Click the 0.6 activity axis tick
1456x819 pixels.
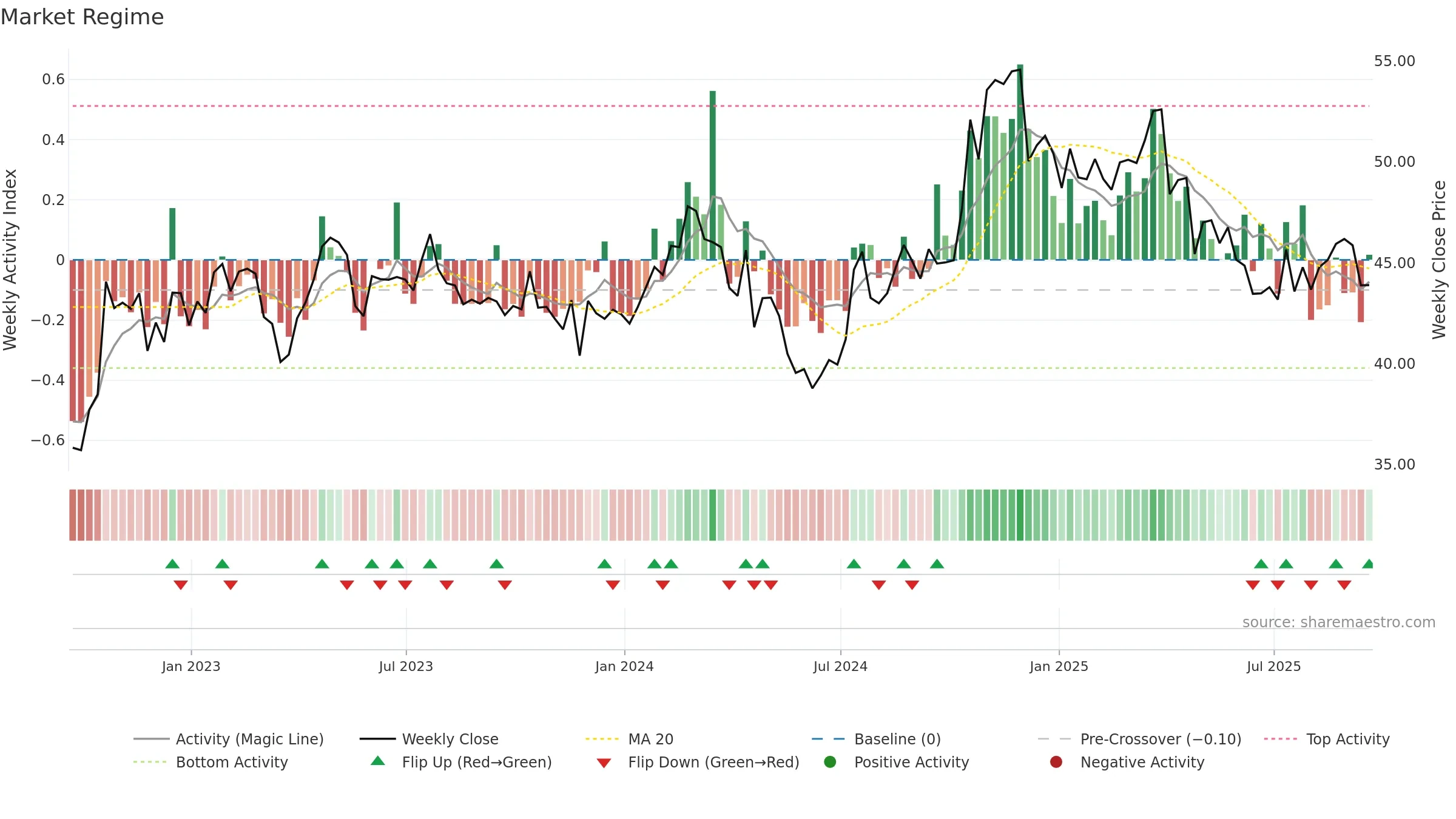click(53, 79)
